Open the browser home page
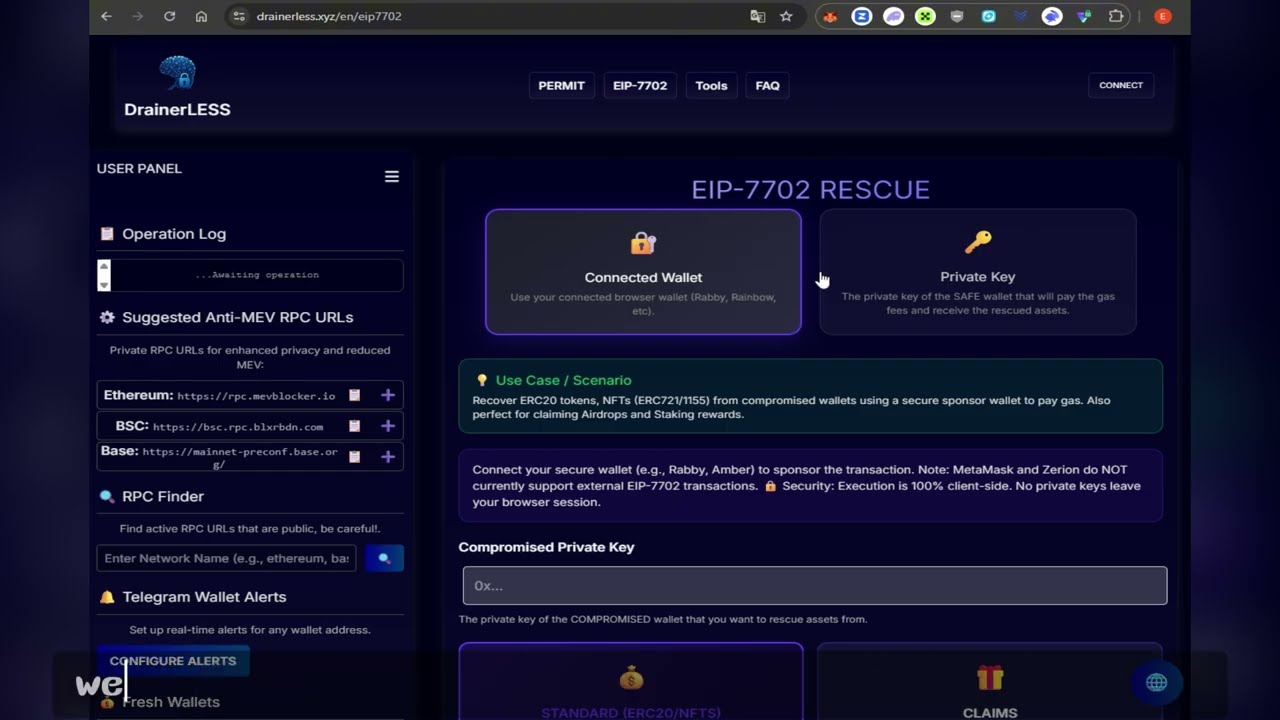This screenshot has width=1280, height=720. (x=201, y=16)
